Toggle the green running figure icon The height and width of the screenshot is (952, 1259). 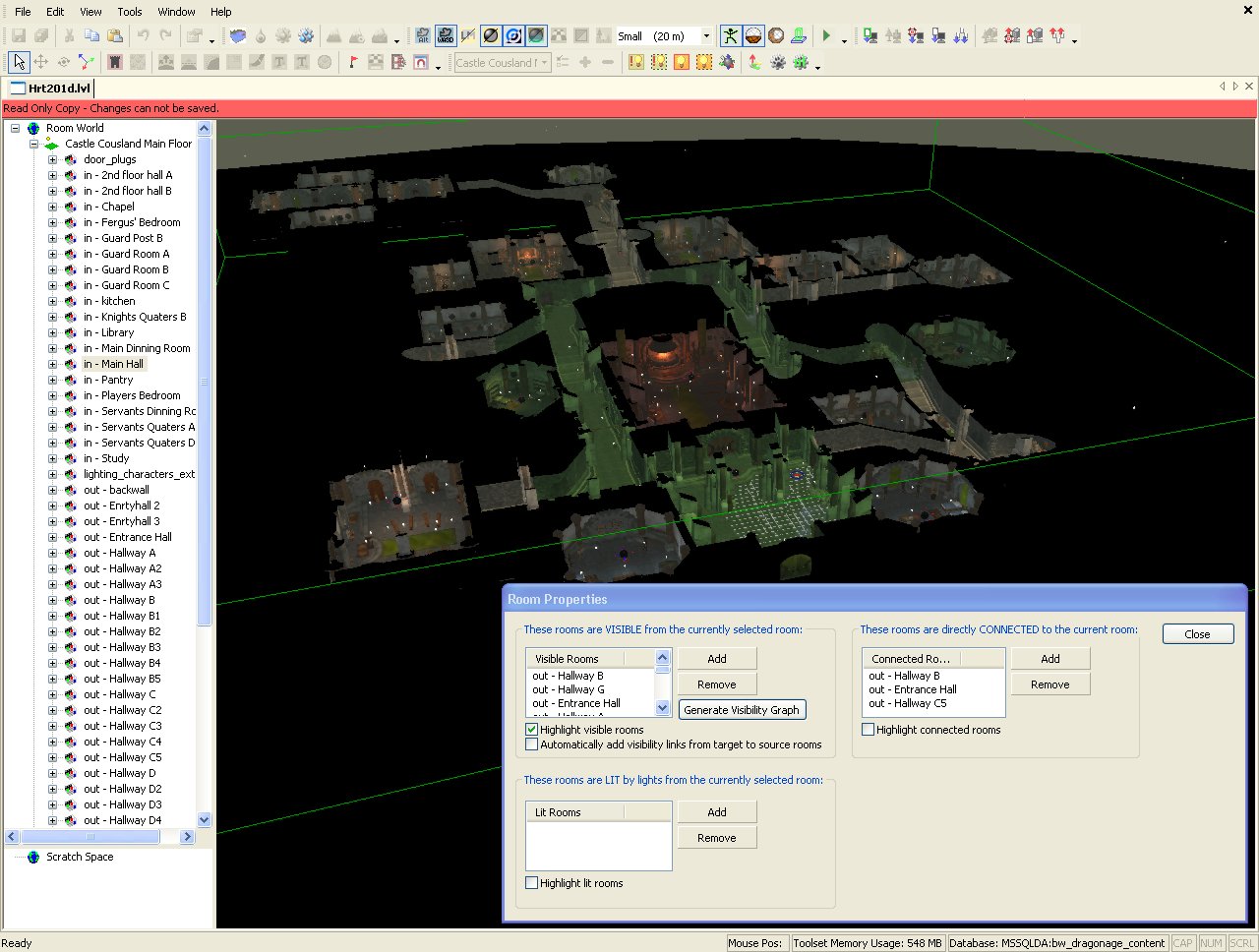tap(730, 36)
